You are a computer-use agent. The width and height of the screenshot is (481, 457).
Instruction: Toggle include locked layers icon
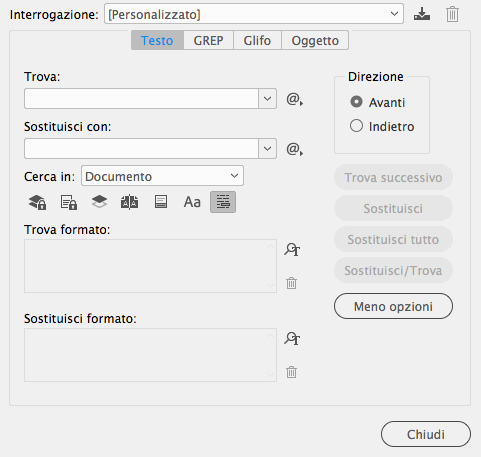click(x=37, y=202)
